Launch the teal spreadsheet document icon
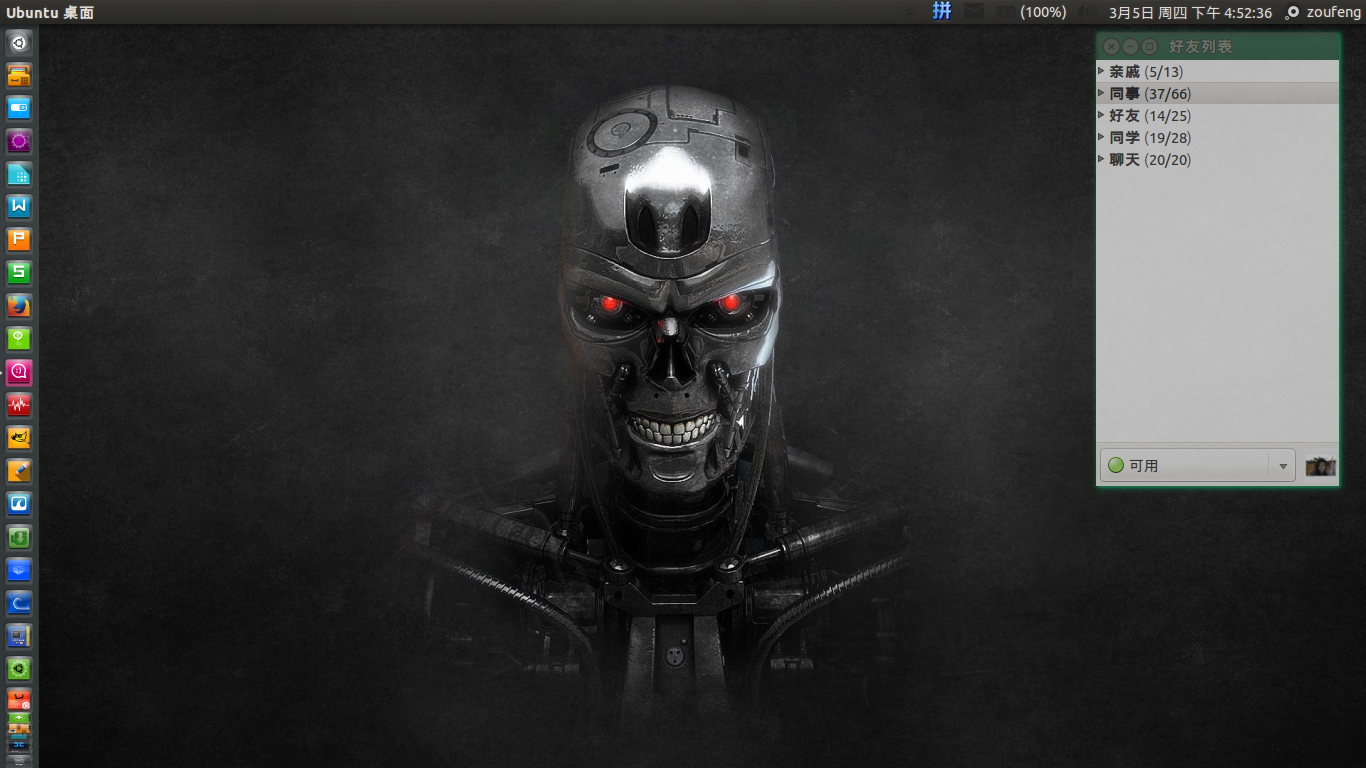 20,174
